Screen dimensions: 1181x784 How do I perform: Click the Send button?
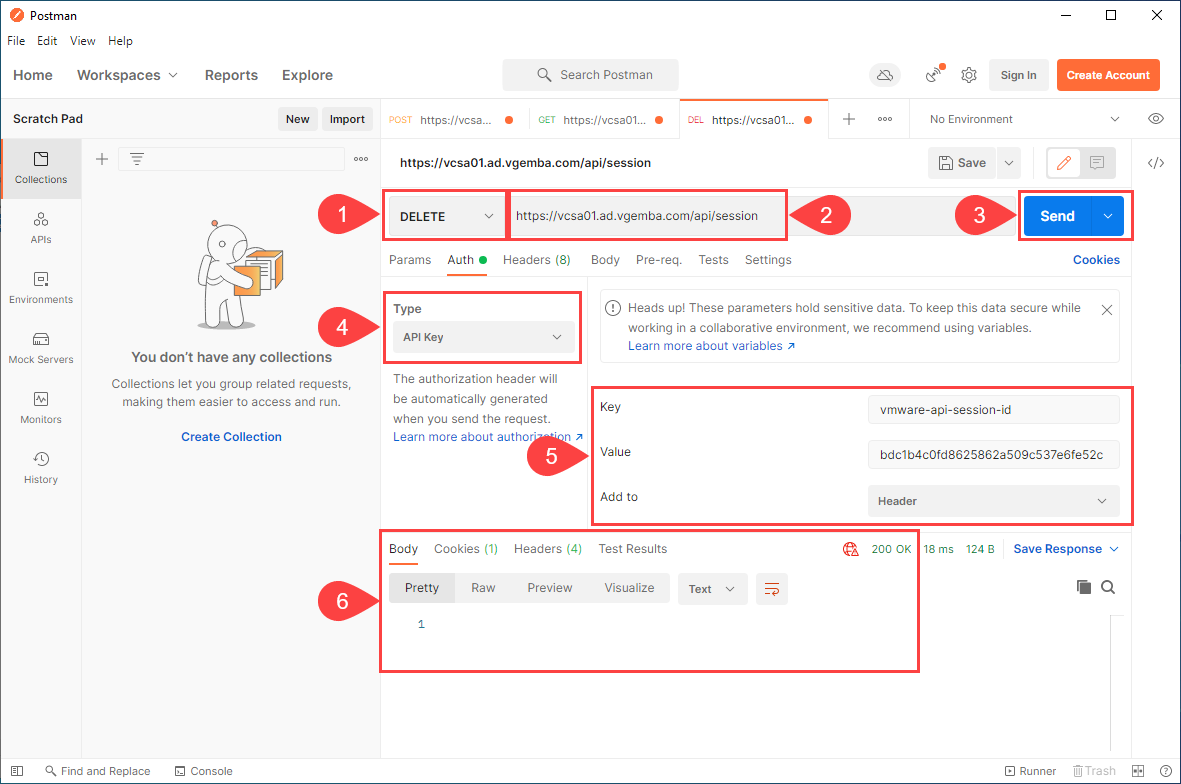pyautogui.click(x=1057, y=216)
